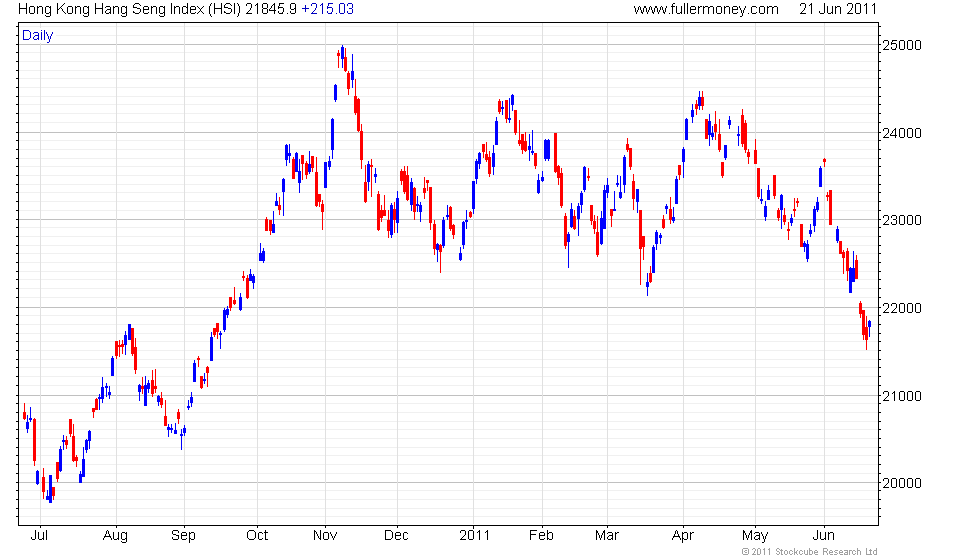This screenshot has width=960, height=560.
Task: Select the index value 21845.9
Action: point(271,9)
